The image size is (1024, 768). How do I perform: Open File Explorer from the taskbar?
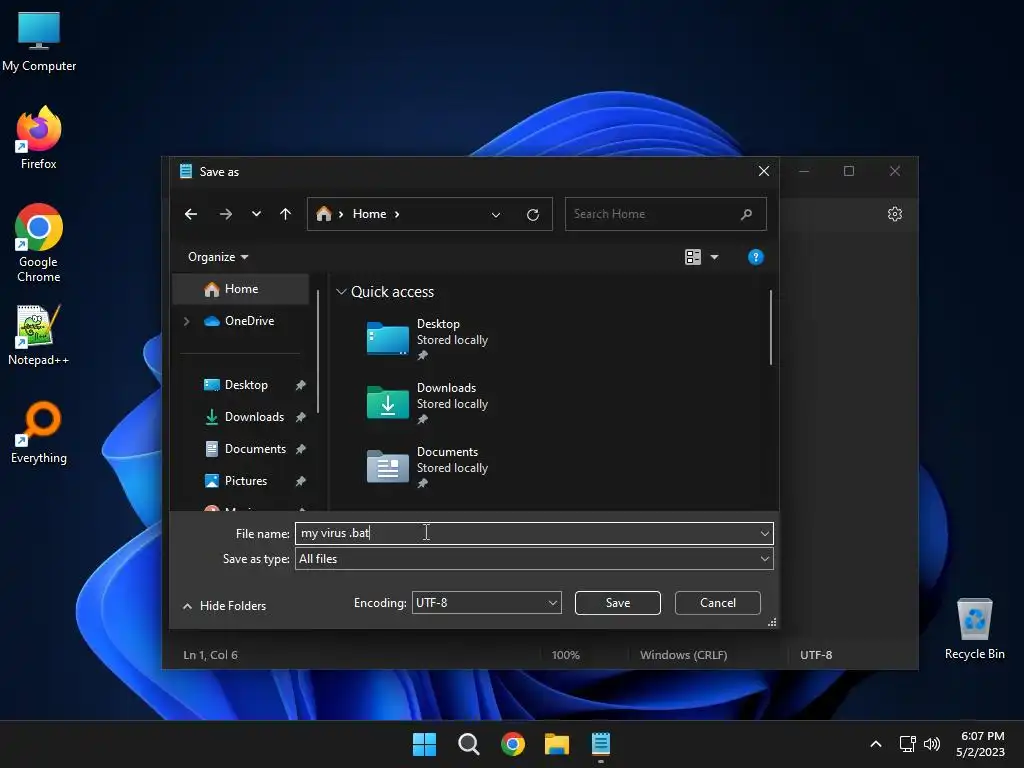click(x=557, y=744)
